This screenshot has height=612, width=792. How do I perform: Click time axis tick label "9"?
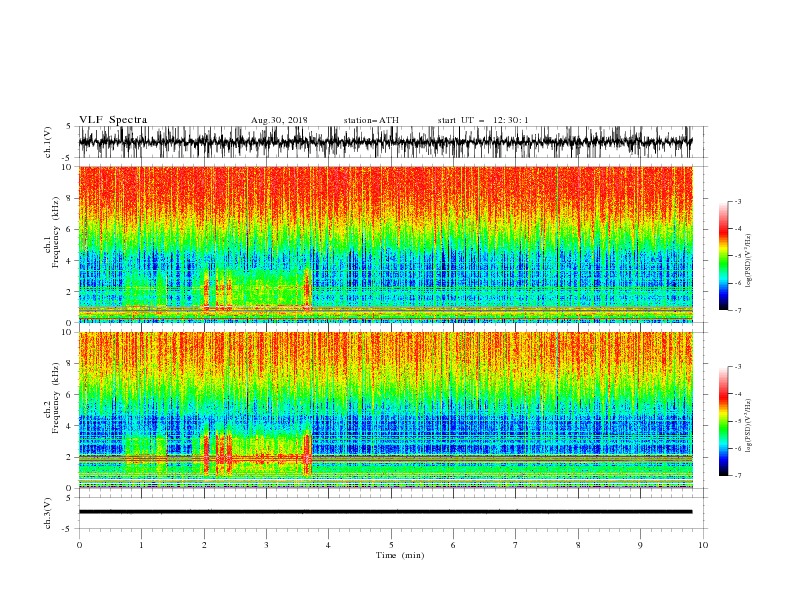[640, 545]
